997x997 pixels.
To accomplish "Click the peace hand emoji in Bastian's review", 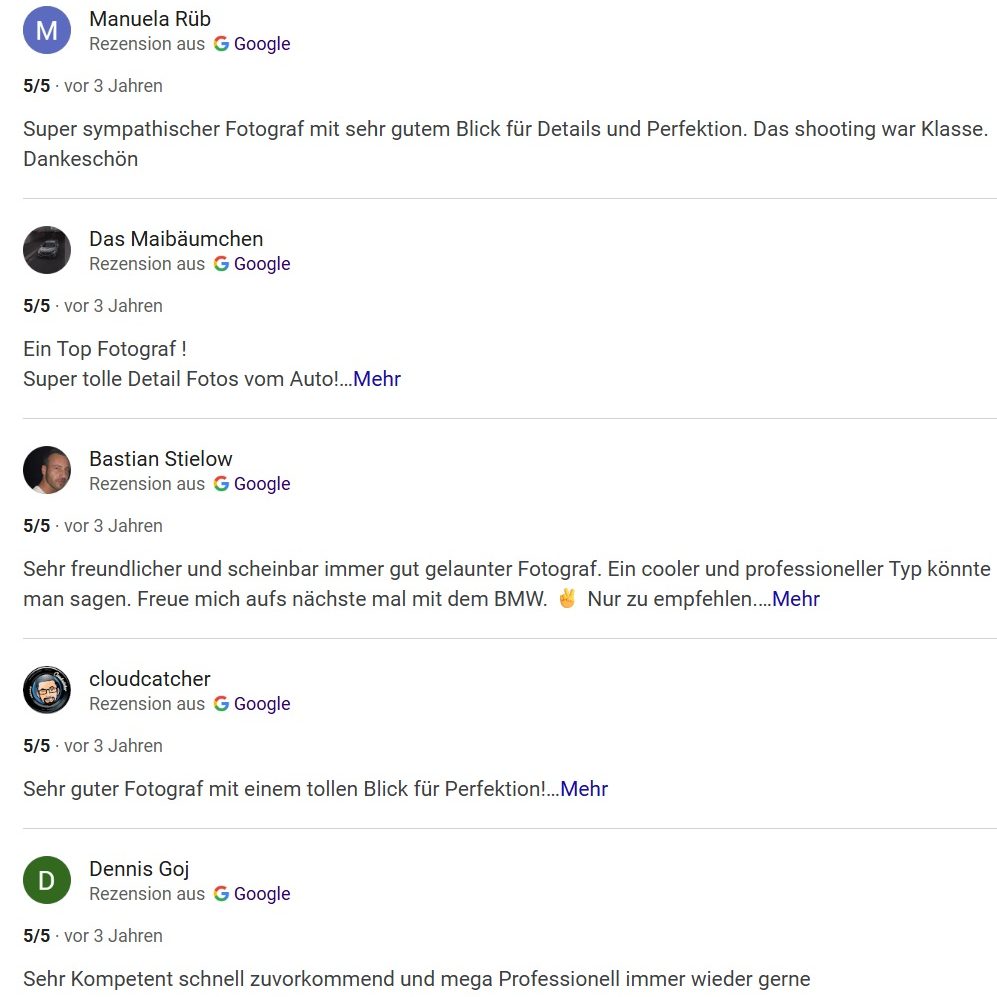I will (567, 599).
